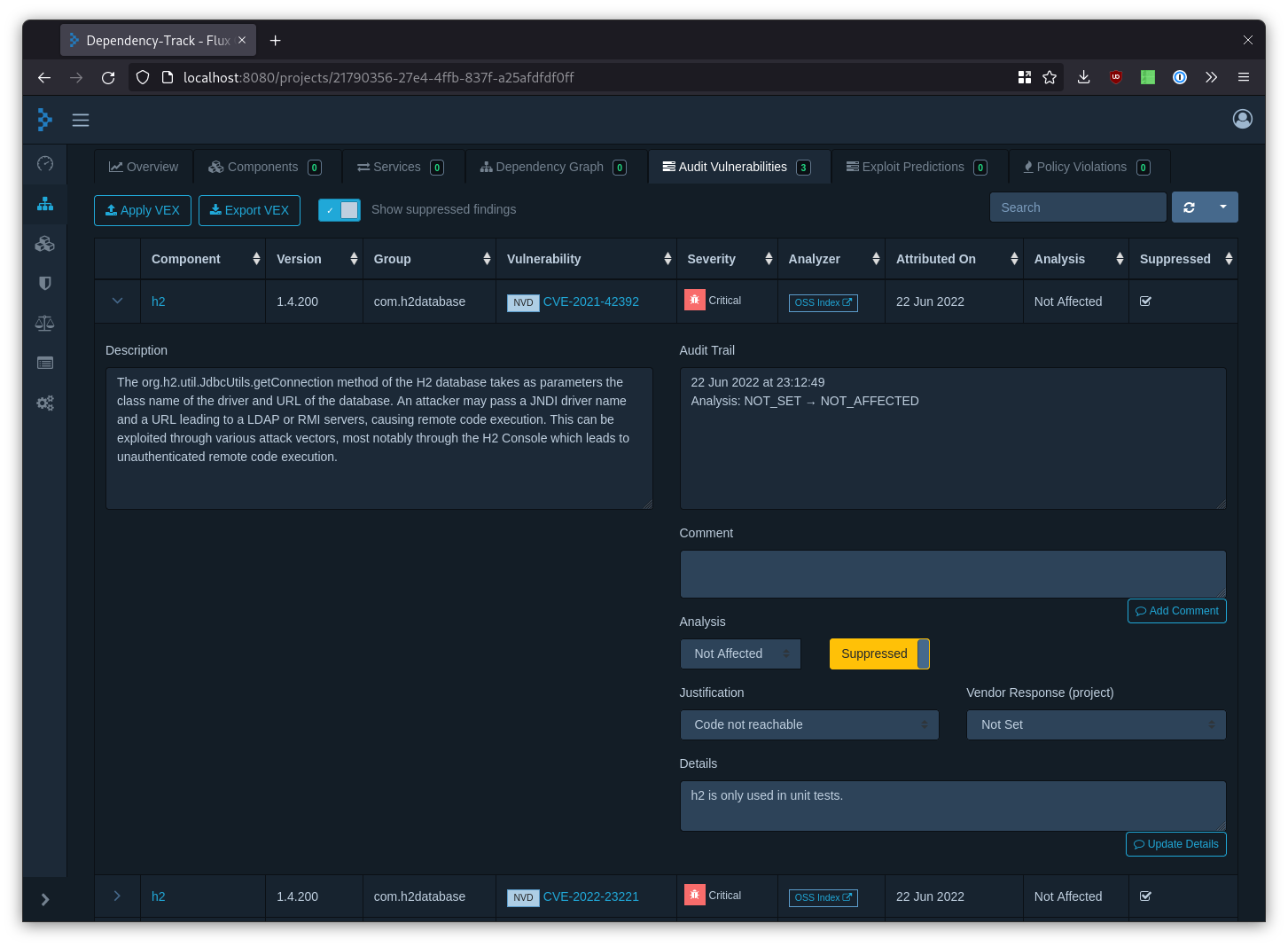Open the CVE-2021-42392 vulnerability link

590,301
